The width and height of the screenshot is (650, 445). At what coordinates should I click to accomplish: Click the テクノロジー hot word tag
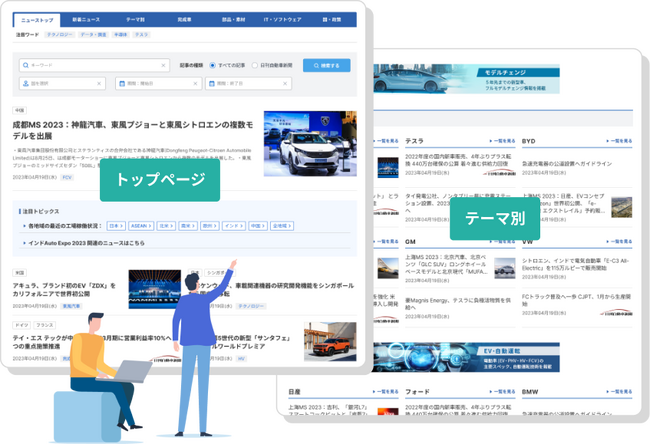[x=60, y=34]
